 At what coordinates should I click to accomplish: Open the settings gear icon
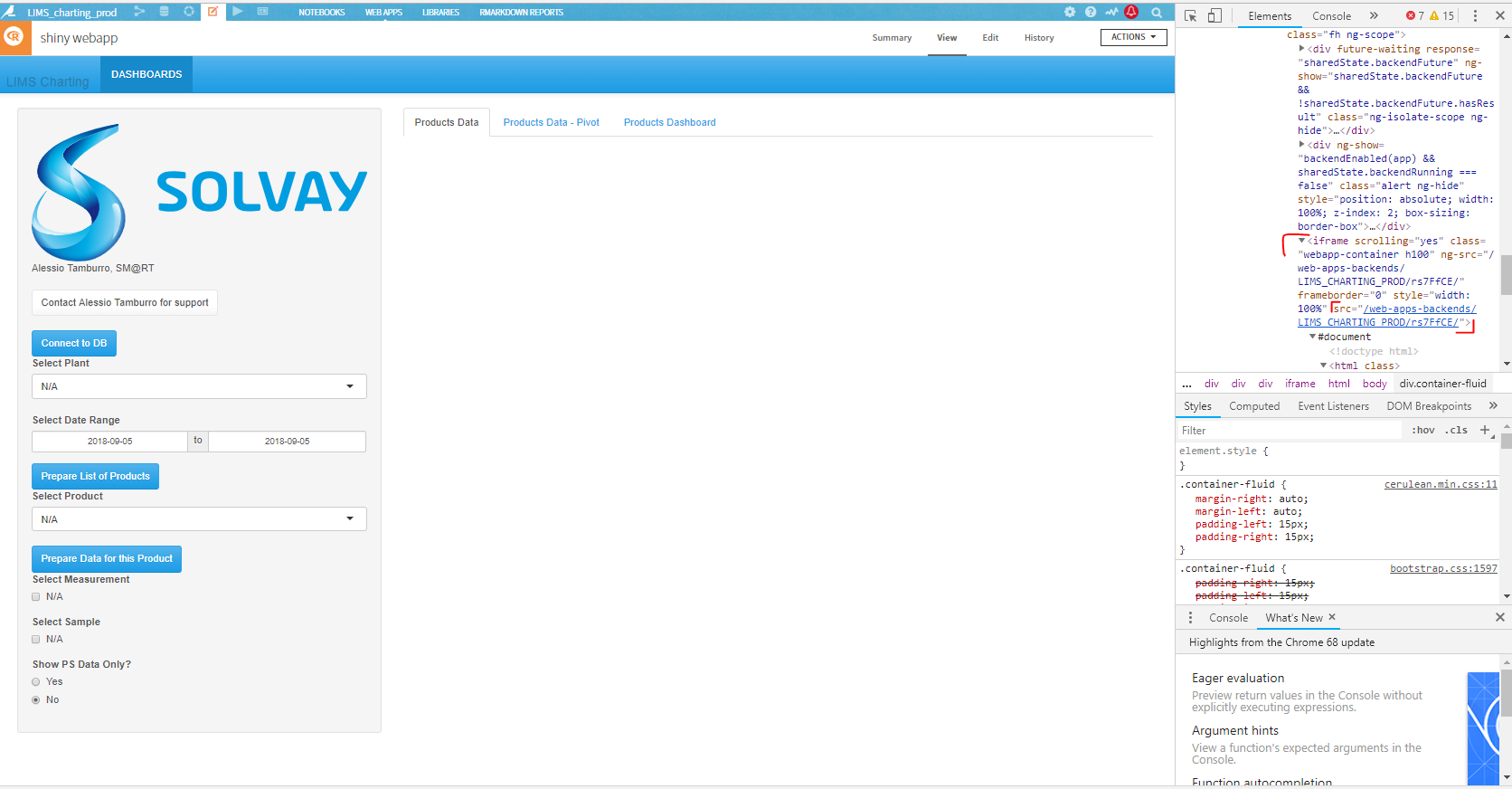click(1070, 12)
